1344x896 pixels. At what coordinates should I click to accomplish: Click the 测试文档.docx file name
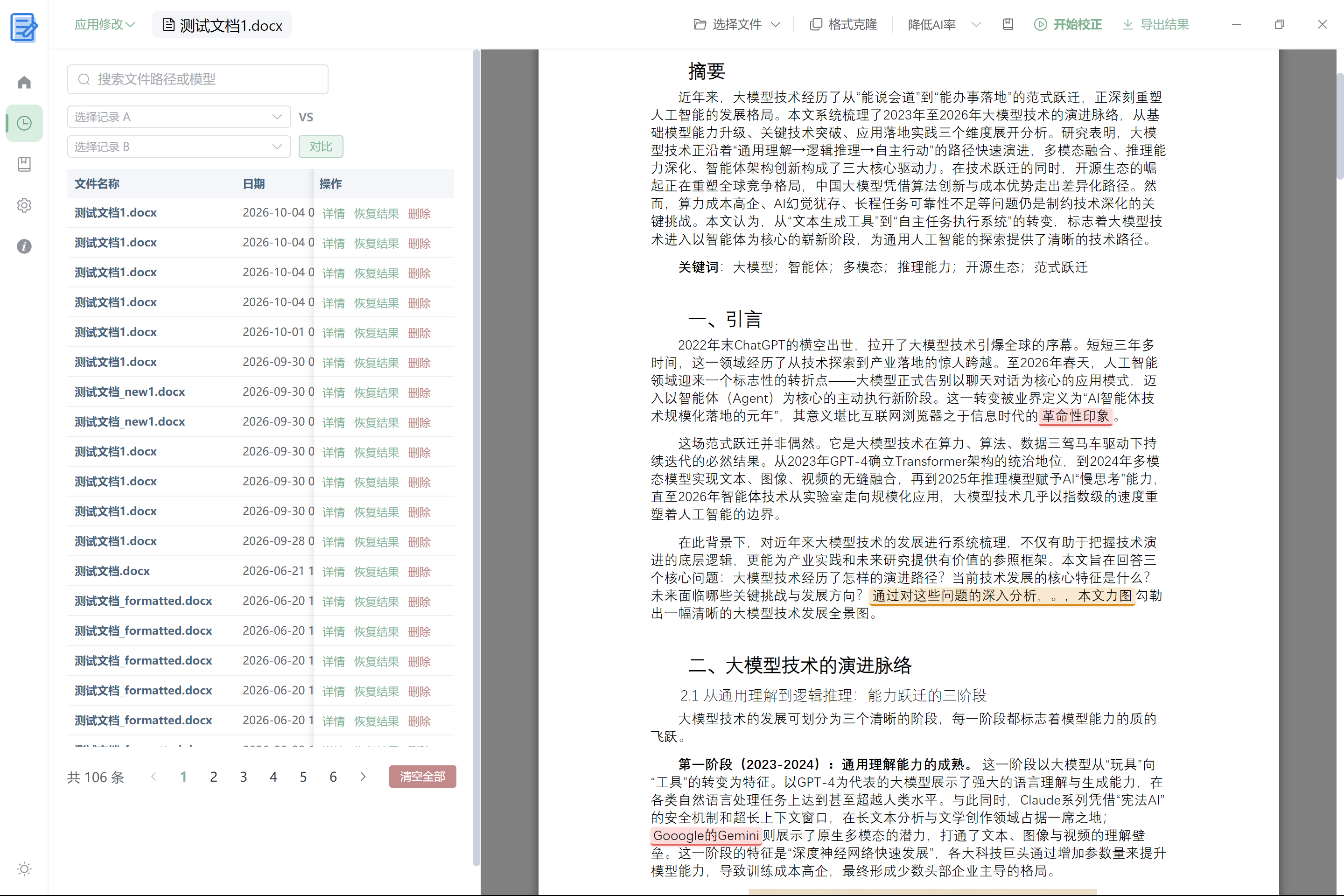(112, 571)
